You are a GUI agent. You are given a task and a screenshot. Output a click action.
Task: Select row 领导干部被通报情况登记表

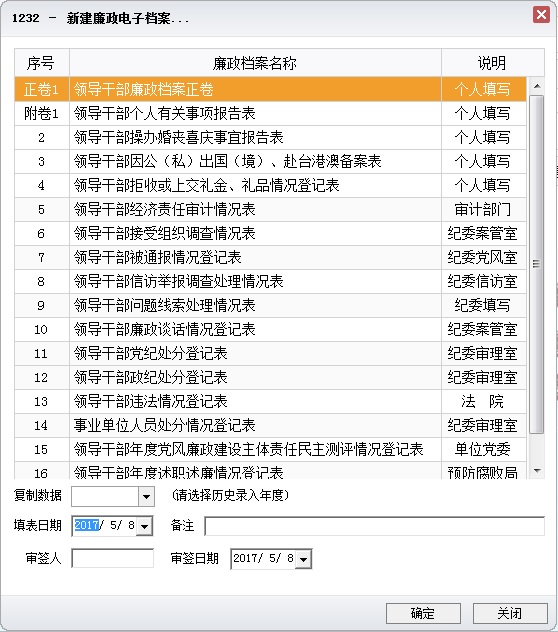pos(270,257)
